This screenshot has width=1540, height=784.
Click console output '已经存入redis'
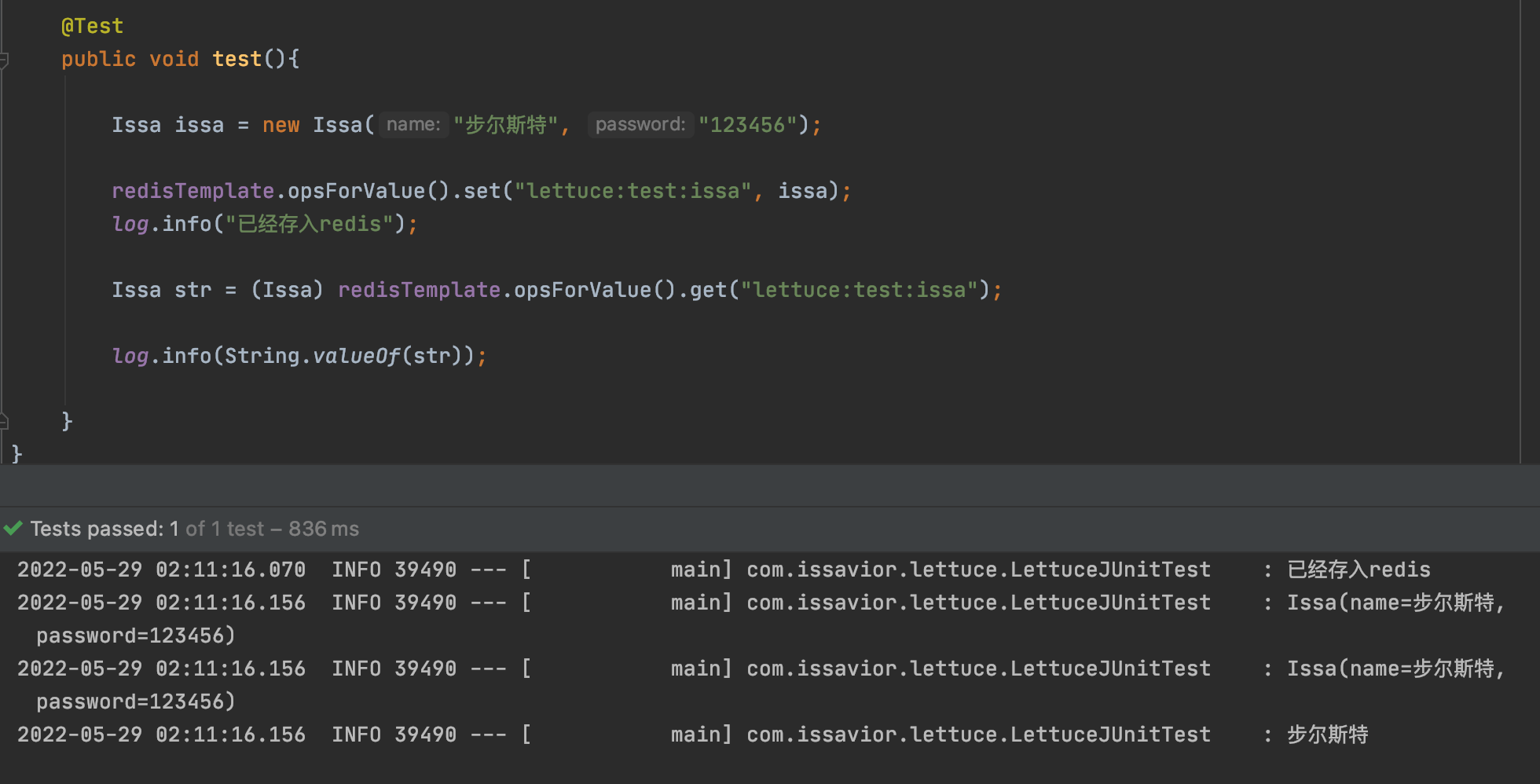pos(1358,570)
